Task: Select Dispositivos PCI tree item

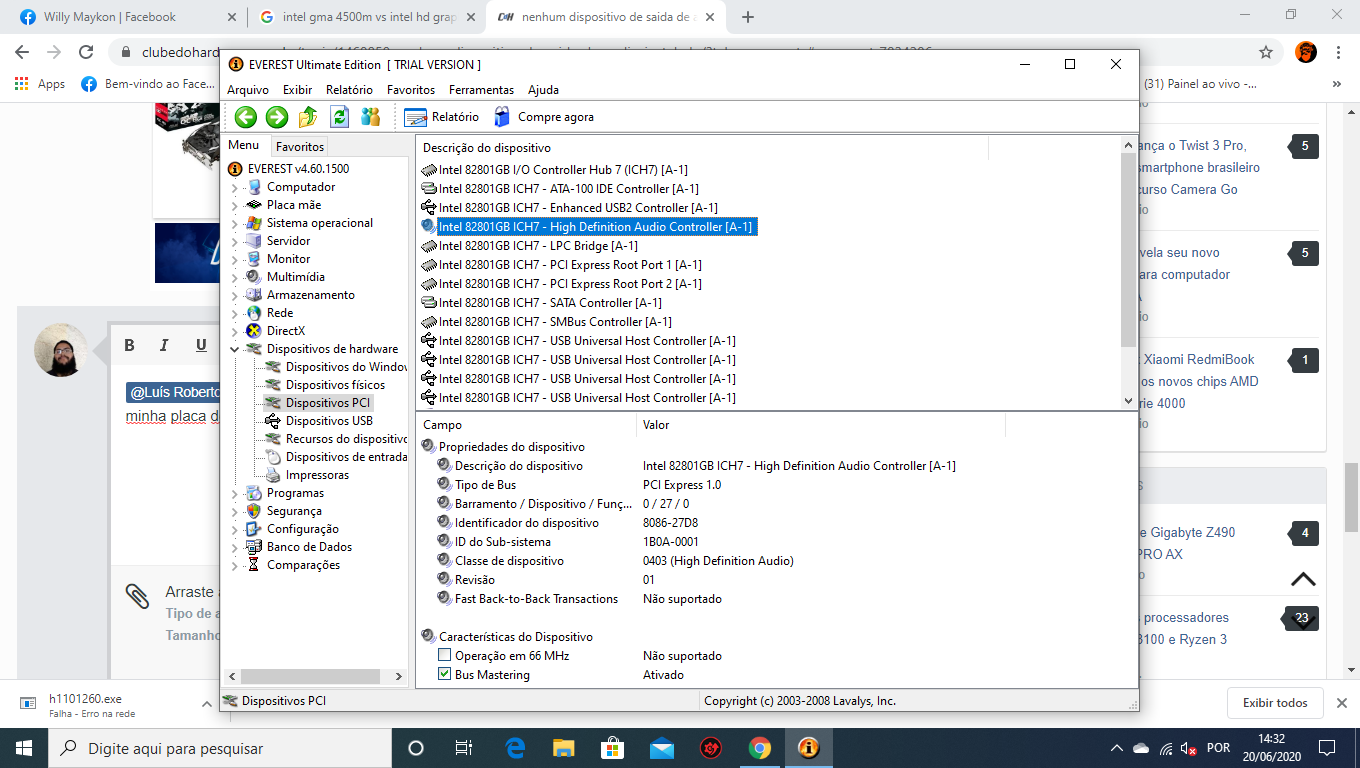Action: click(328, 403)
